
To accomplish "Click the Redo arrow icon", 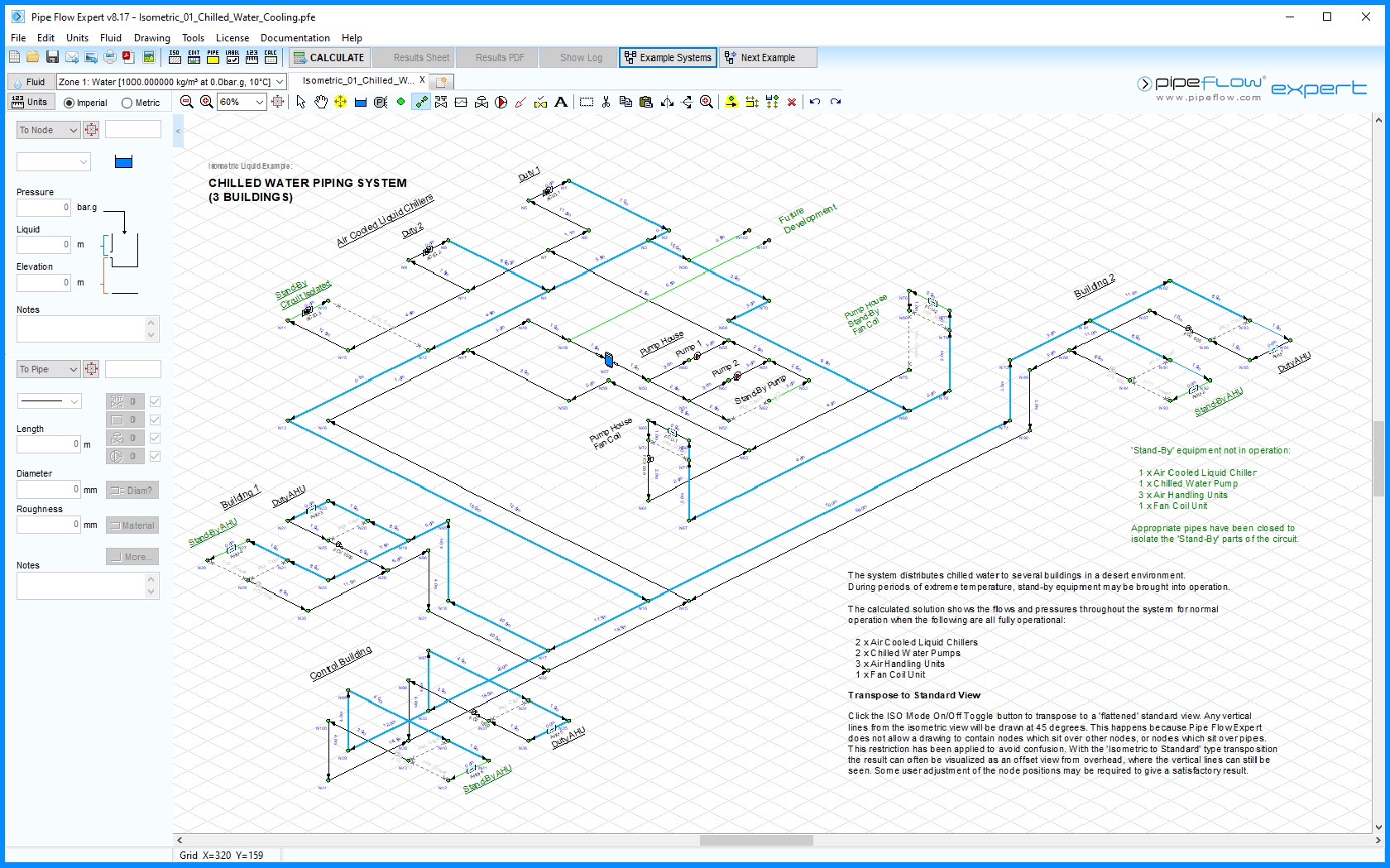I will click(836, 102).
